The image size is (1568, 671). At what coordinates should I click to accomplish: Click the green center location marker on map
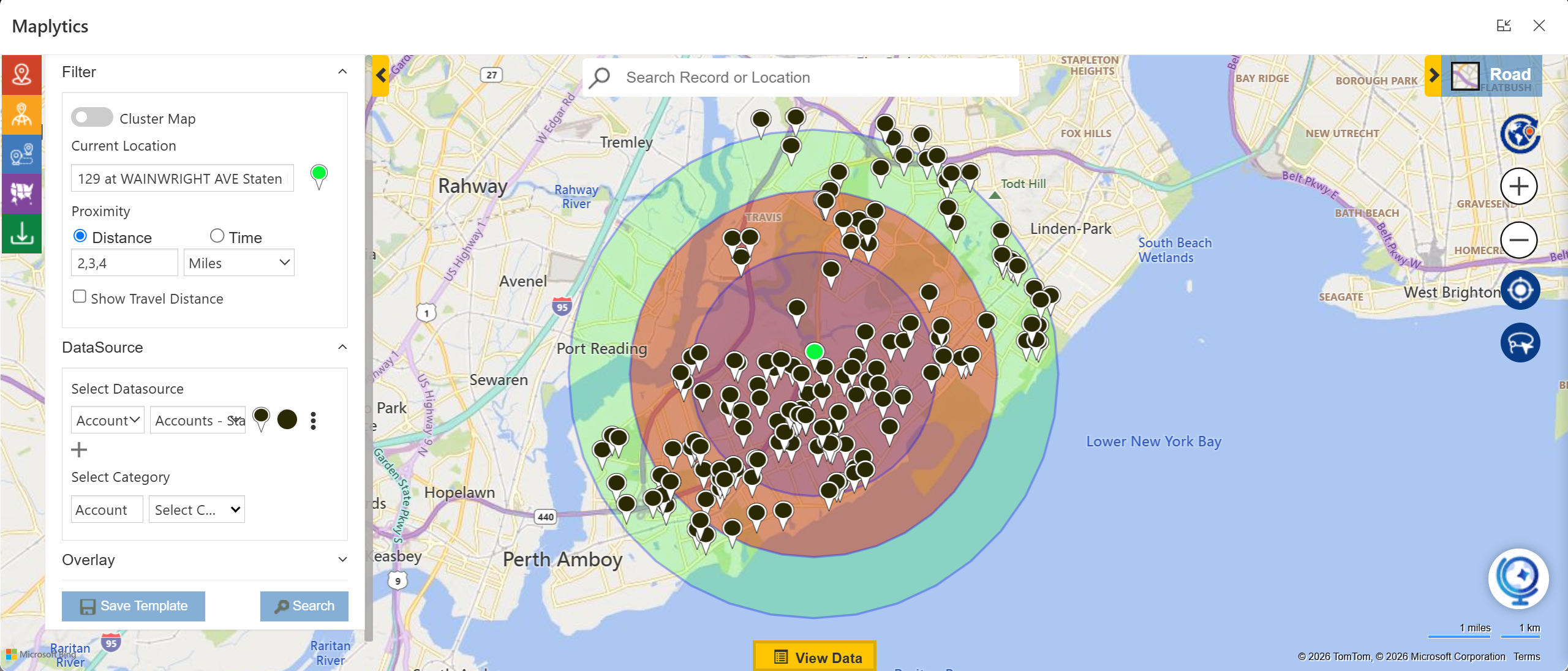point(814,351)
